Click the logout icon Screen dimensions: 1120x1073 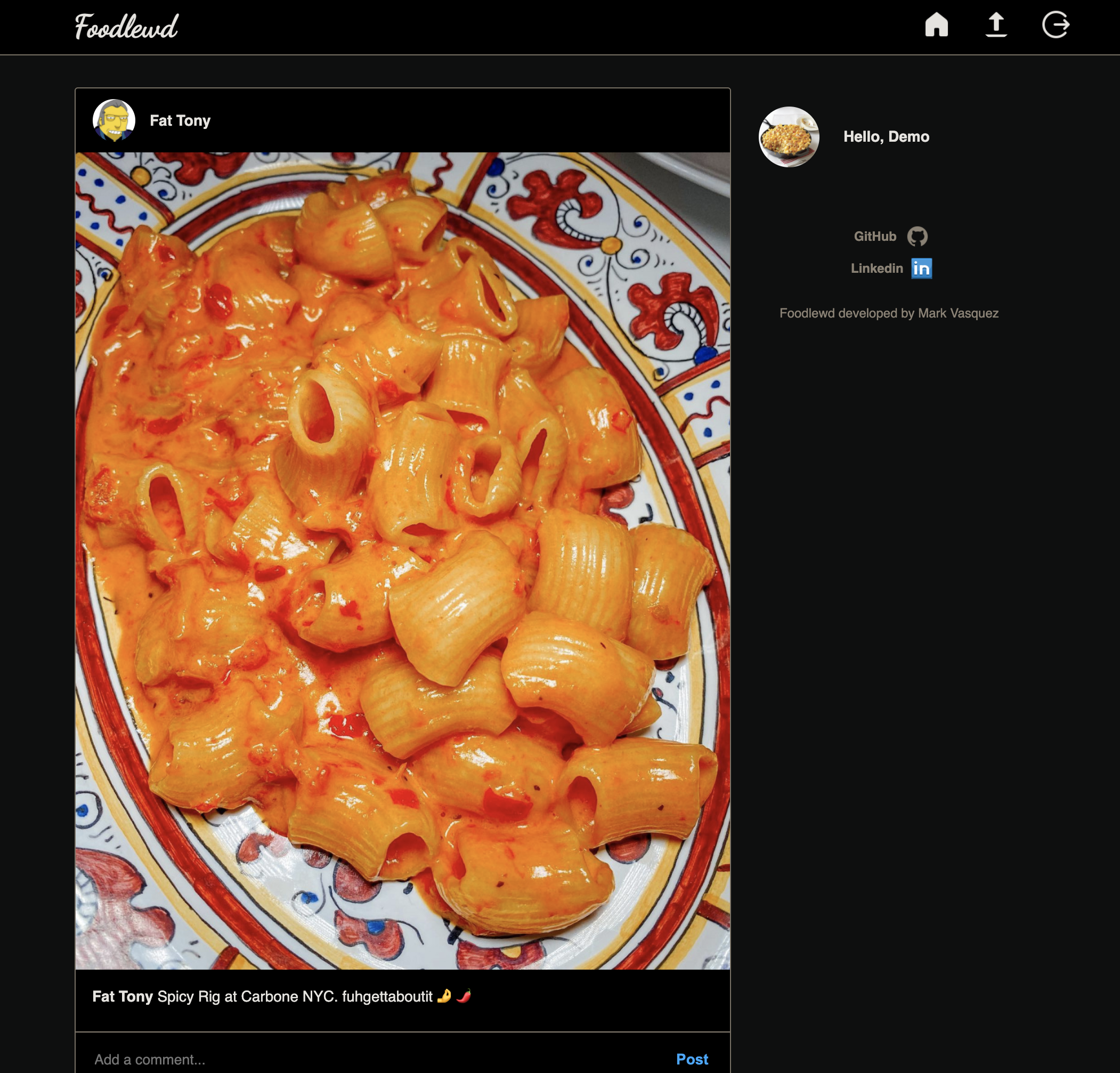click(x=1055, y=25)
